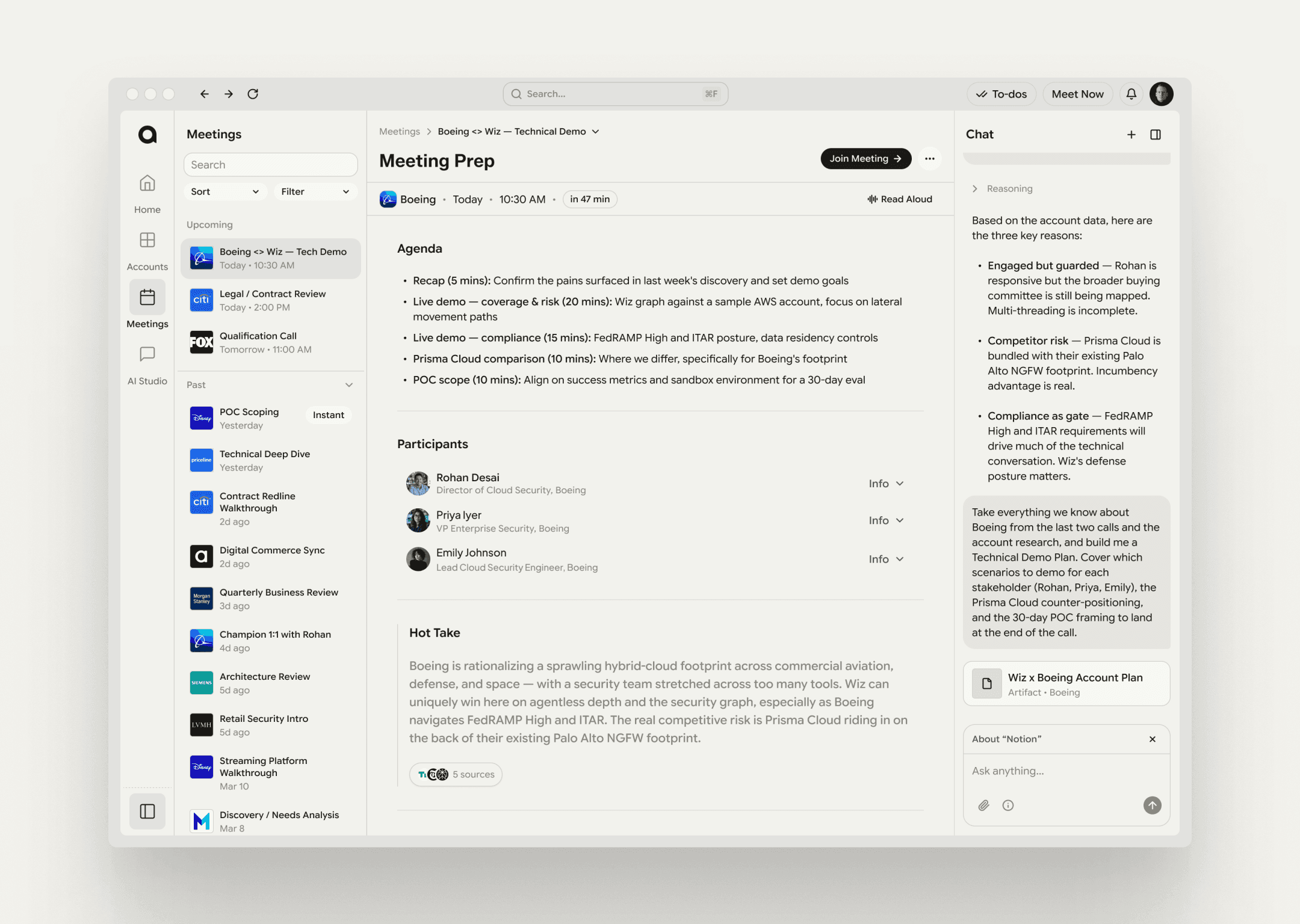The height and width of the screenshot is (924, 1300).
Task: Open AI Studio from sidebar
Action: pyautogui.click(x=147, y=365)
